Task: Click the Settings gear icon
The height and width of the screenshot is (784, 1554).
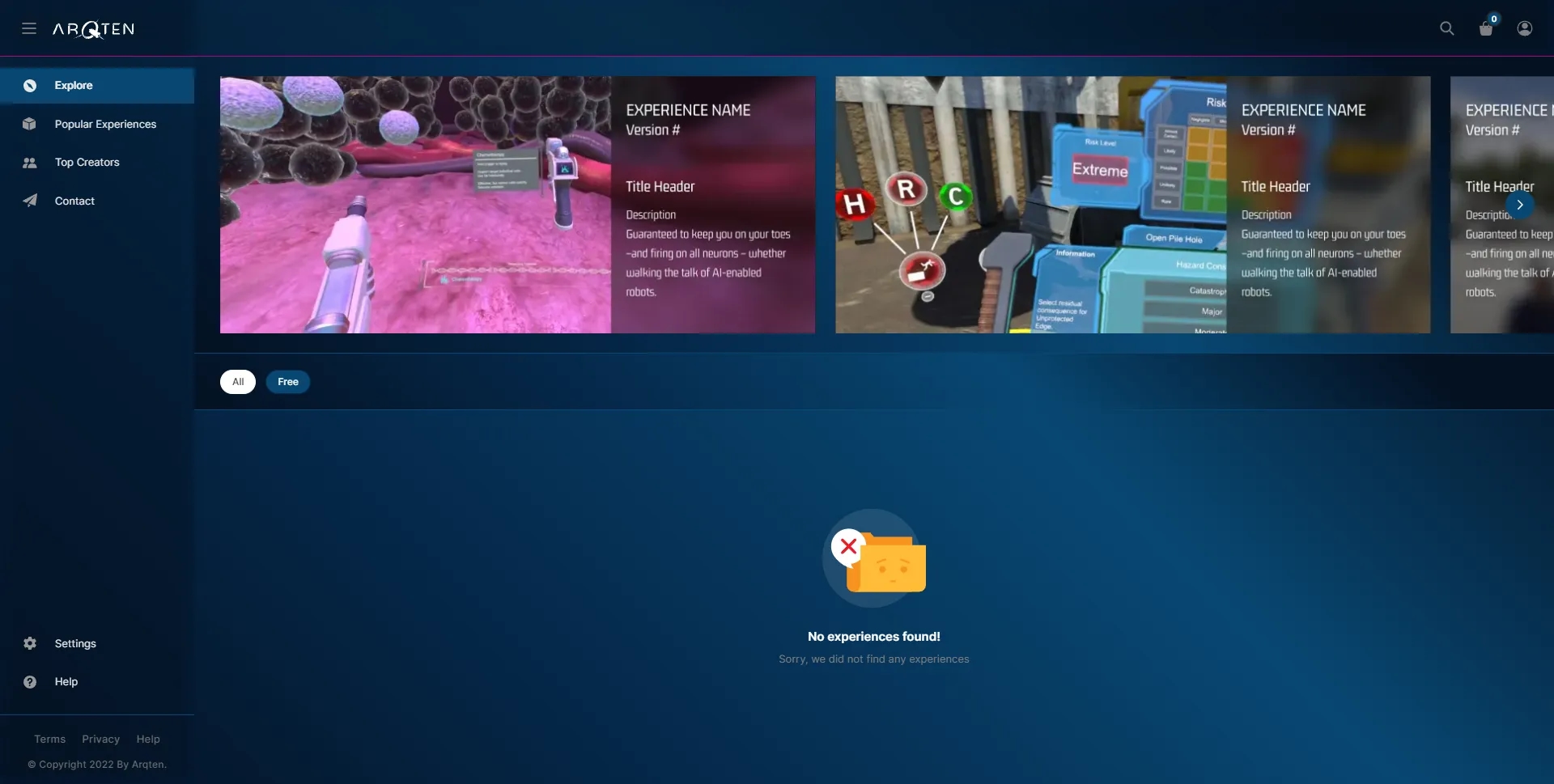Action: tap(30, 643)
